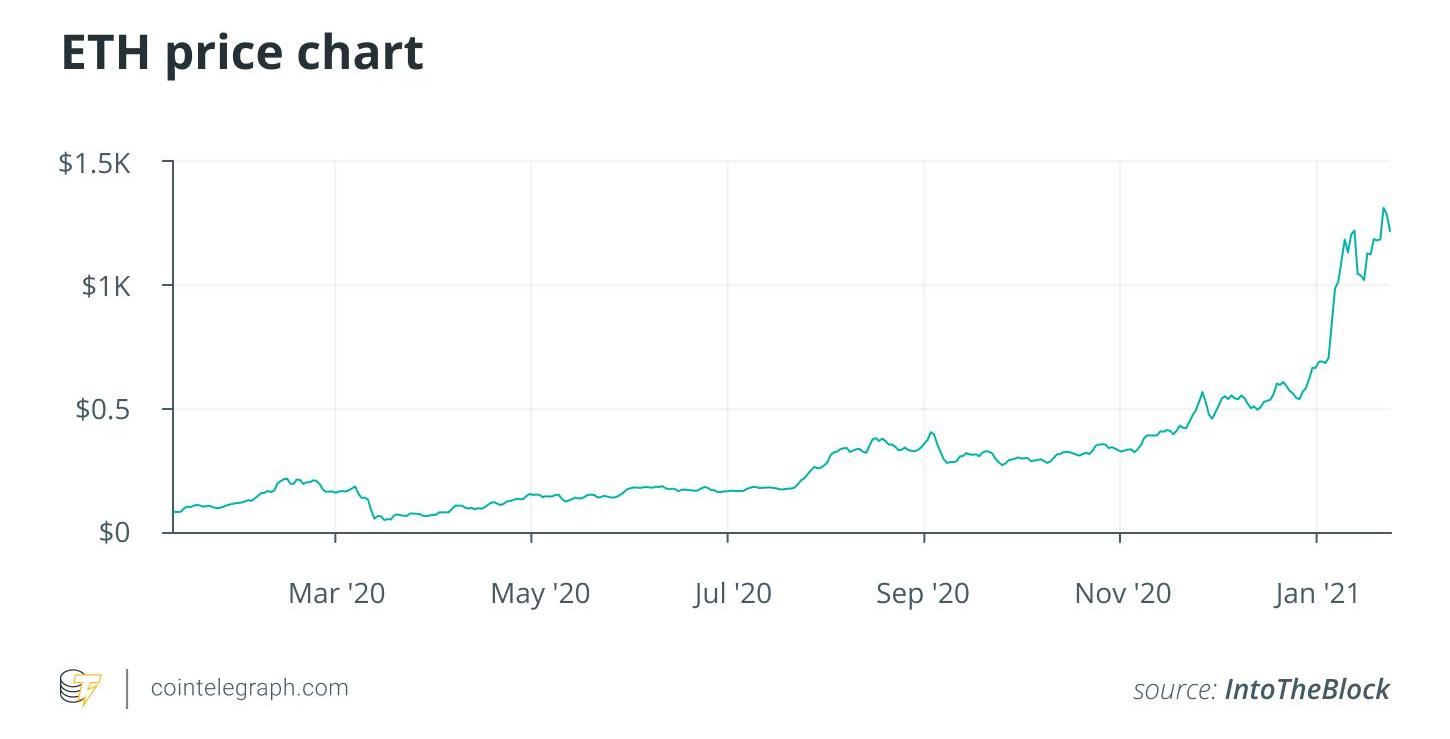Click the price line peak at Sep '20
This screenshot has height=739, width=1450.
[931, 432]
